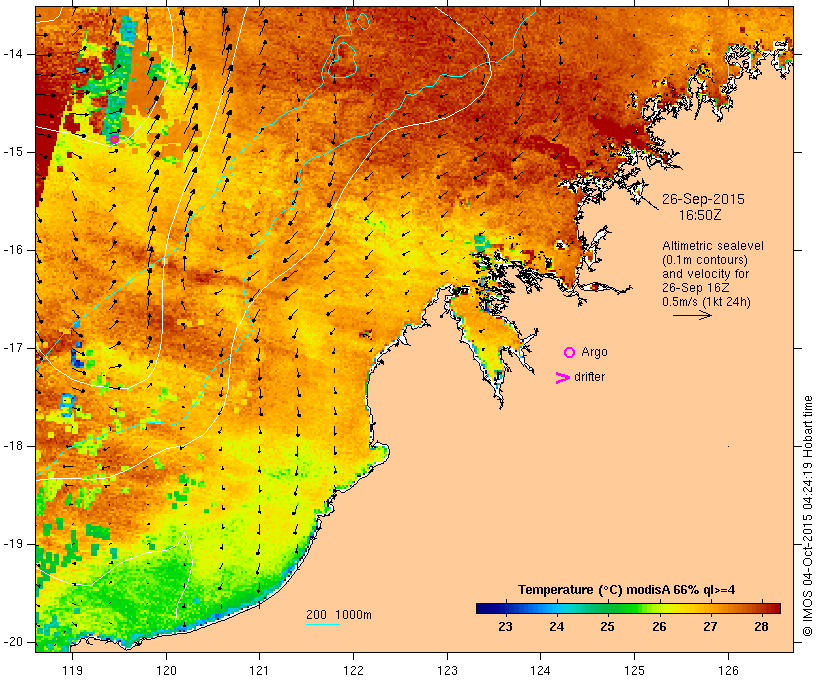Click the longitude label '122'
This screenshot has height=680, width=820.
[354, 670]
